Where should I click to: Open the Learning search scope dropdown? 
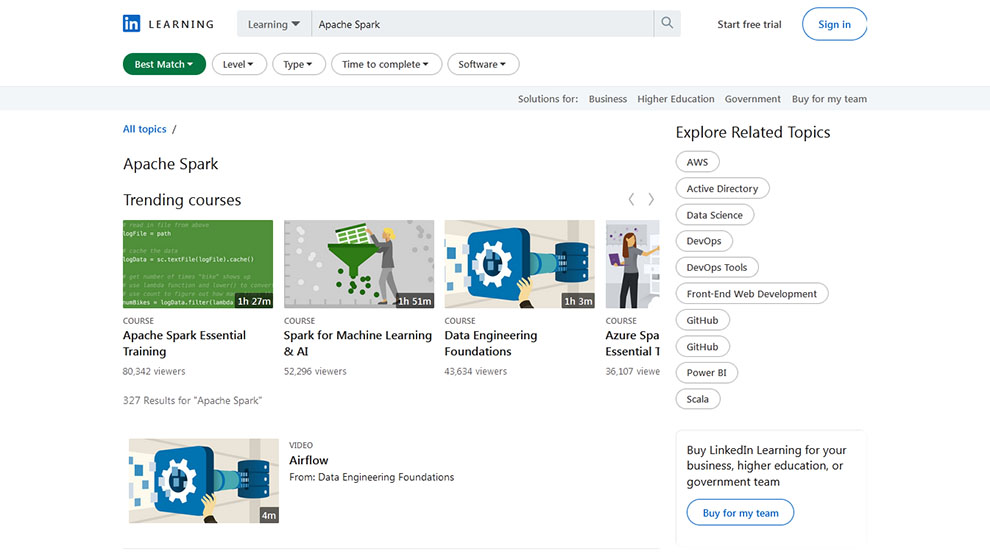[273, 24]
